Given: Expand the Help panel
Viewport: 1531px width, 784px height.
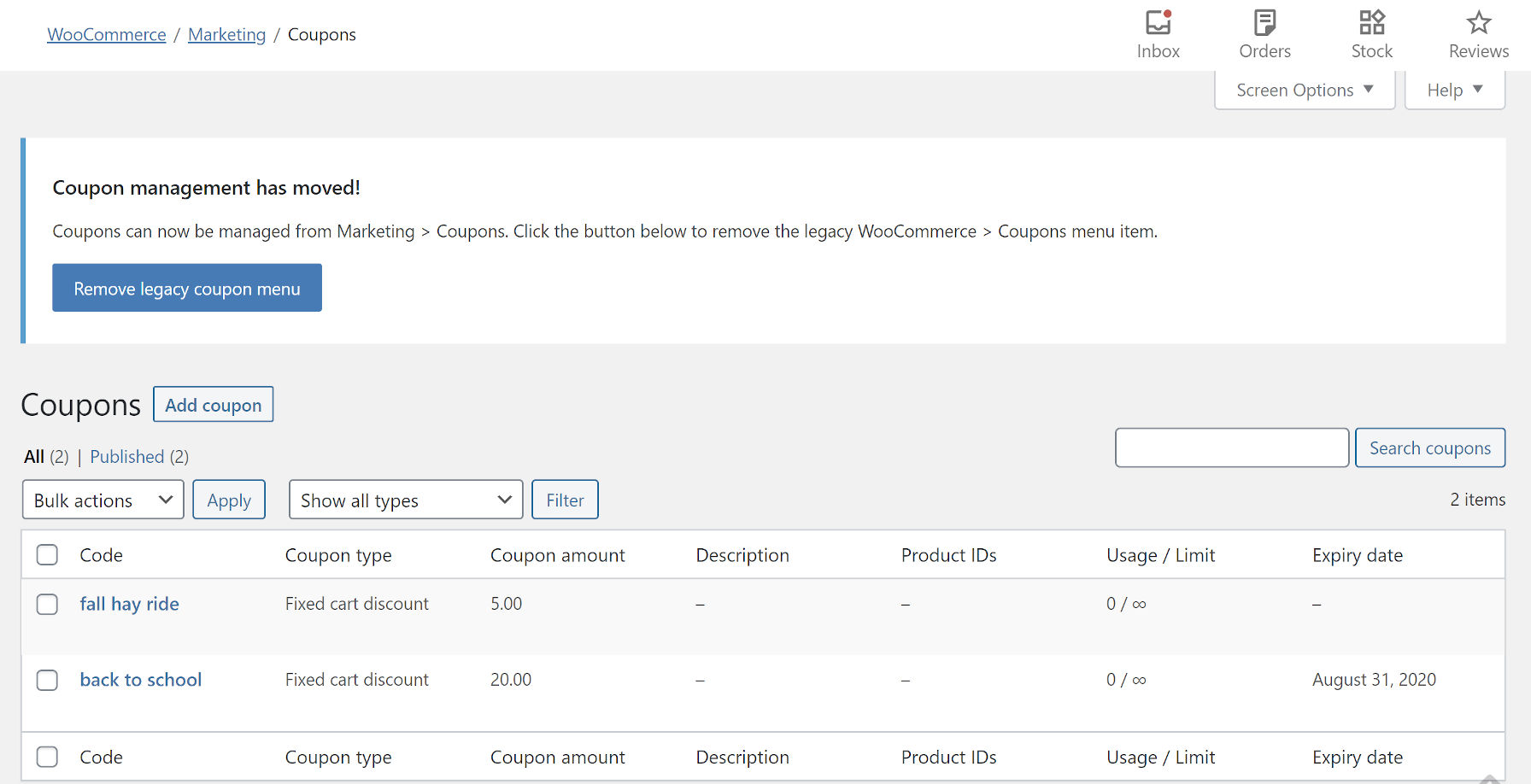Looking at the screenshot, I should pyautogui.click(x=1453, y=89).
